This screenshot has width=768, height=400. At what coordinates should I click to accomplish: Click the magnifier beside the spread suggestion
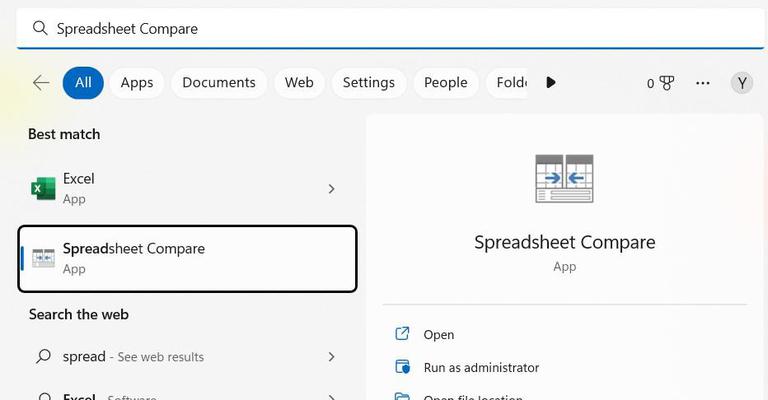tap(44, 356)
